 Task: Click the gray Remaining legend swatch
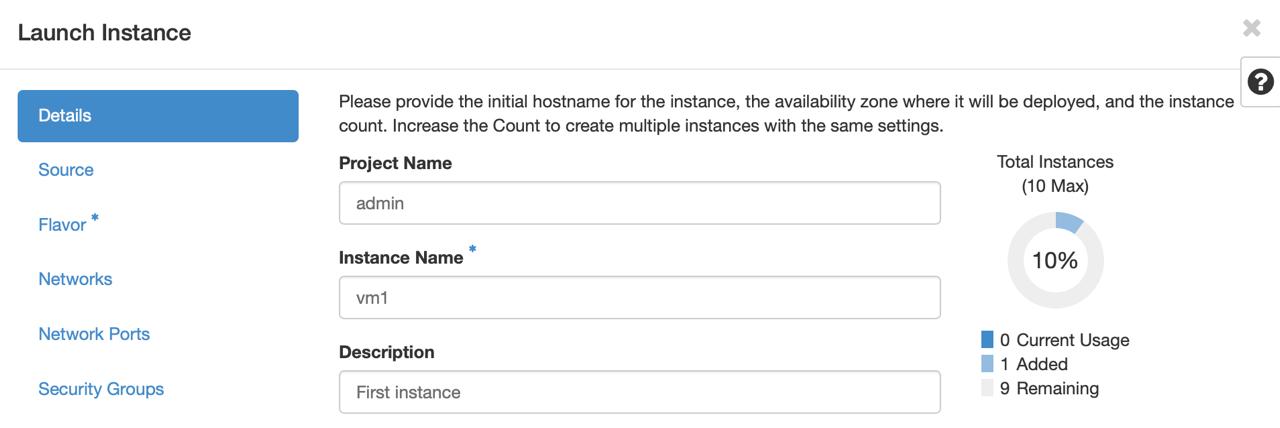tap(988, 388)
